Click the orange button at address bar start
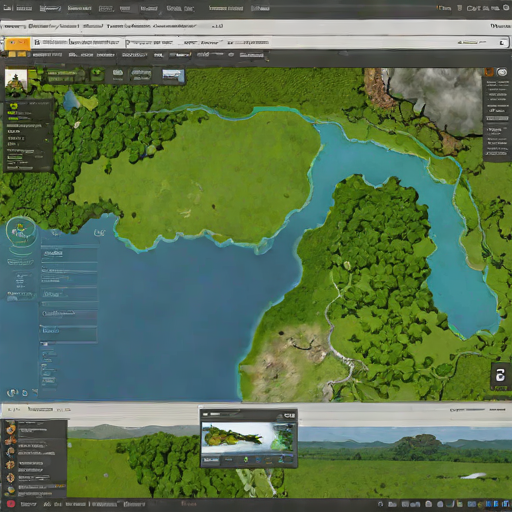 [x=17, y=43]
